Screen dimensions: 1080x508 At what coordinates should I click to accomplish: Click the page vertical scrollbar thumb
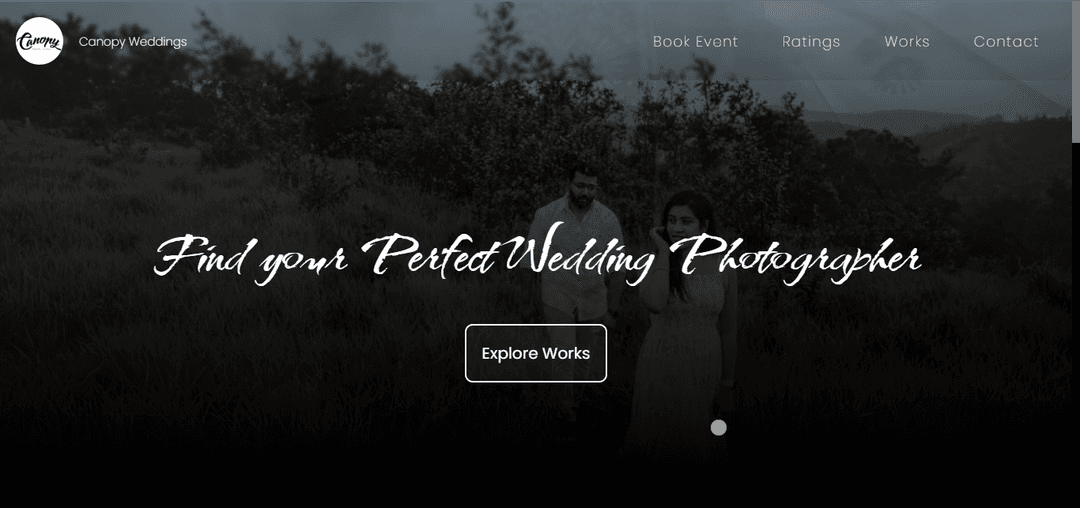click(1076, 72)
